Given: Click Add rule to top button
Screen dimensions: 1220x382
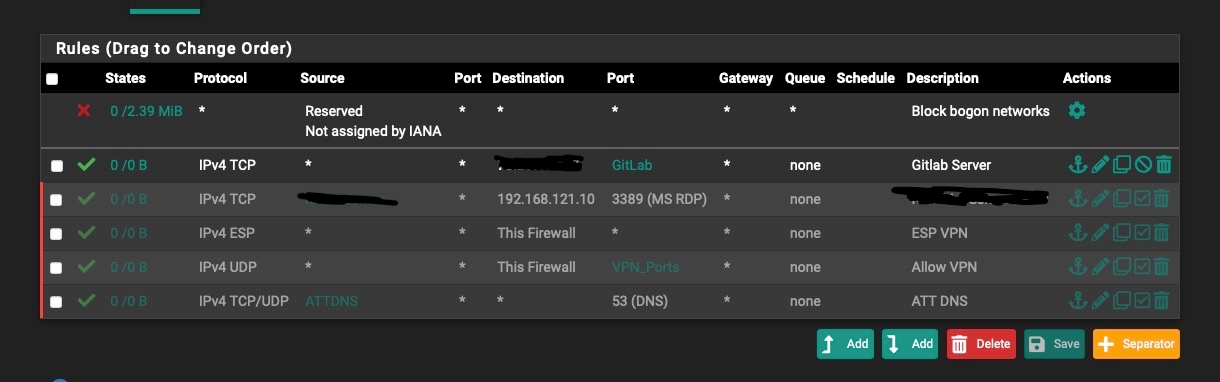Looking at the screenshot, I should [x=845, y=343].
